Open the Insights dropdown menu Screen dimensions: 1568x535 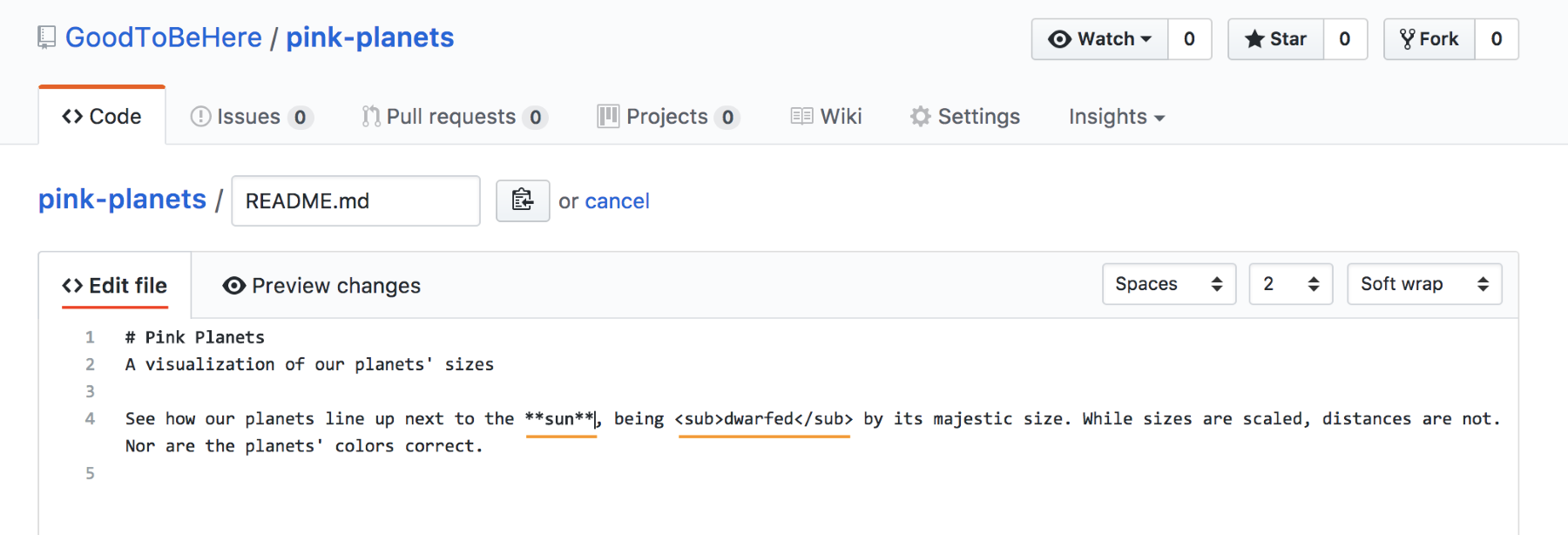pyautogui.click(x=1116, y=117)
